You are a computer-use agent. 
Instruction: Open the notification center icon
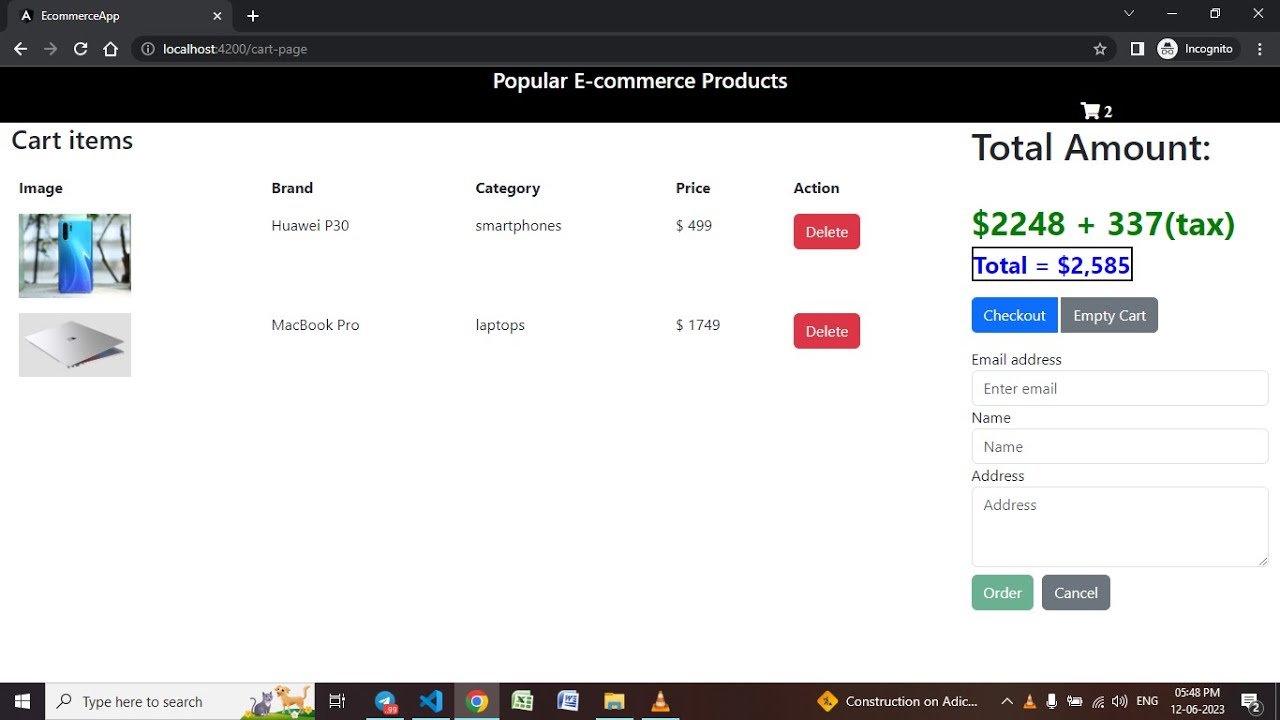pos(1250,701)
